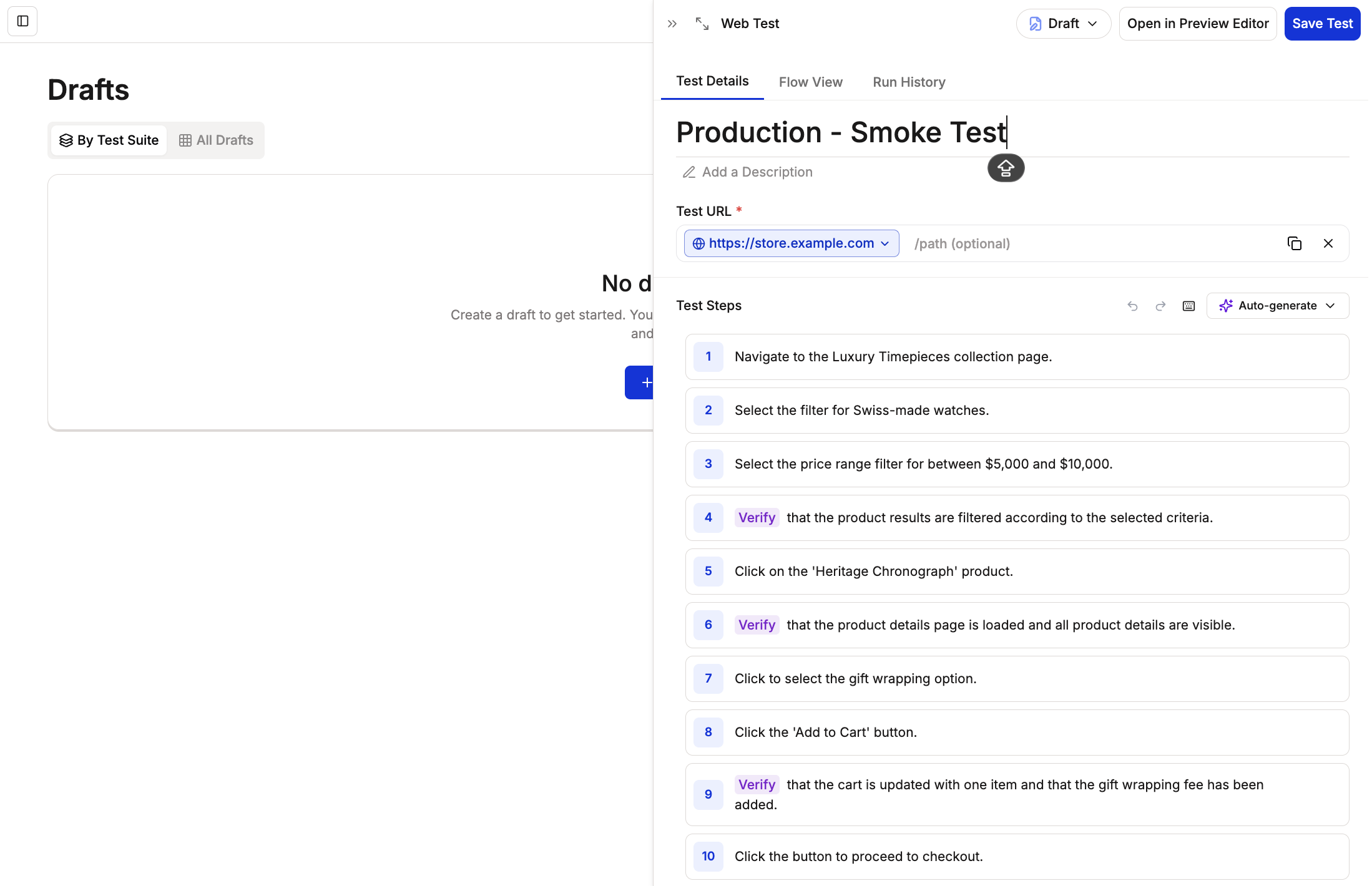Open the Run History tab
1372x886 pixels.
[x=909, y=82]
